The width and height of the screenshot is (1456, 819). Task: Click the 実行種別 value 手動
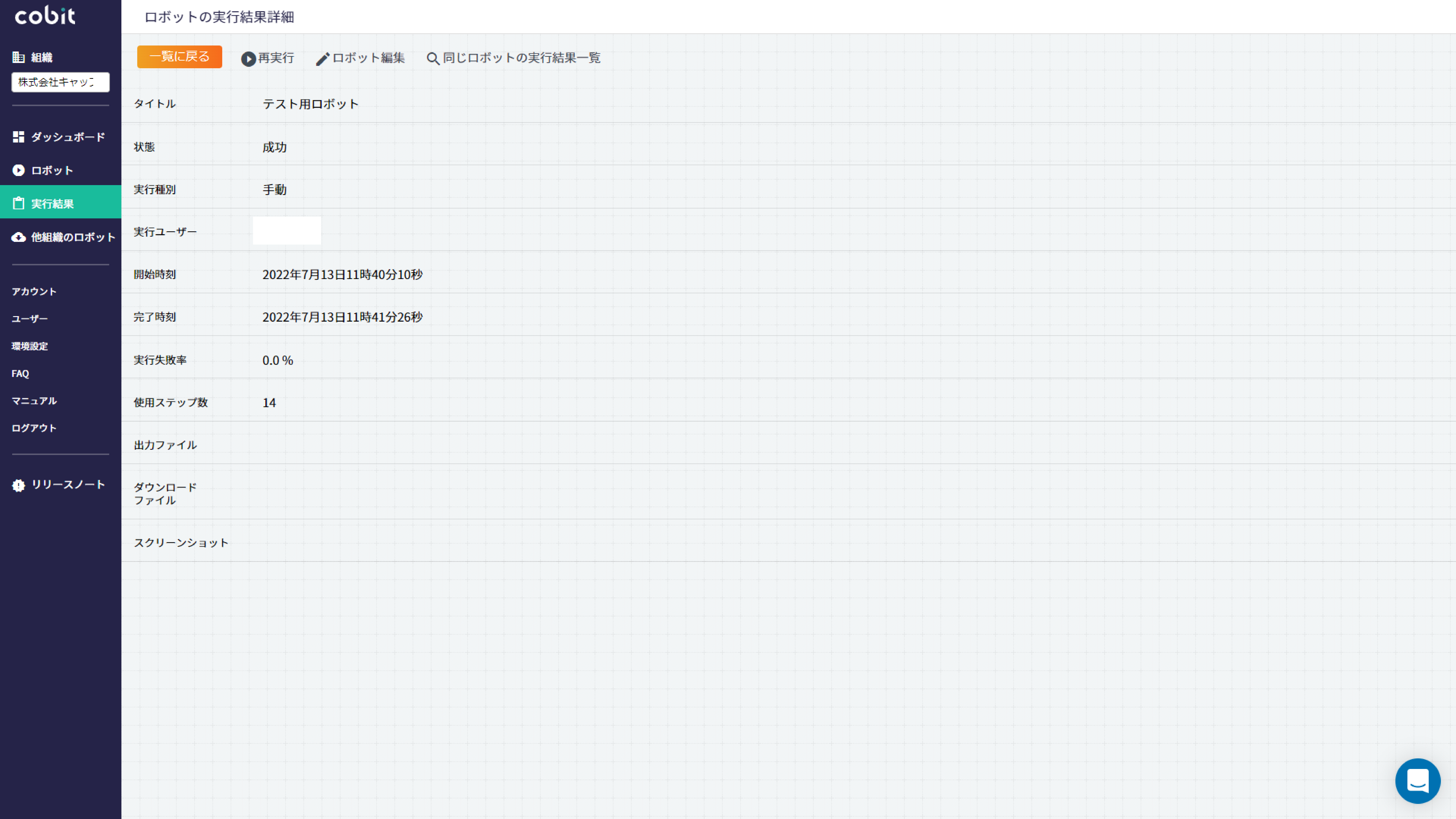275,190
